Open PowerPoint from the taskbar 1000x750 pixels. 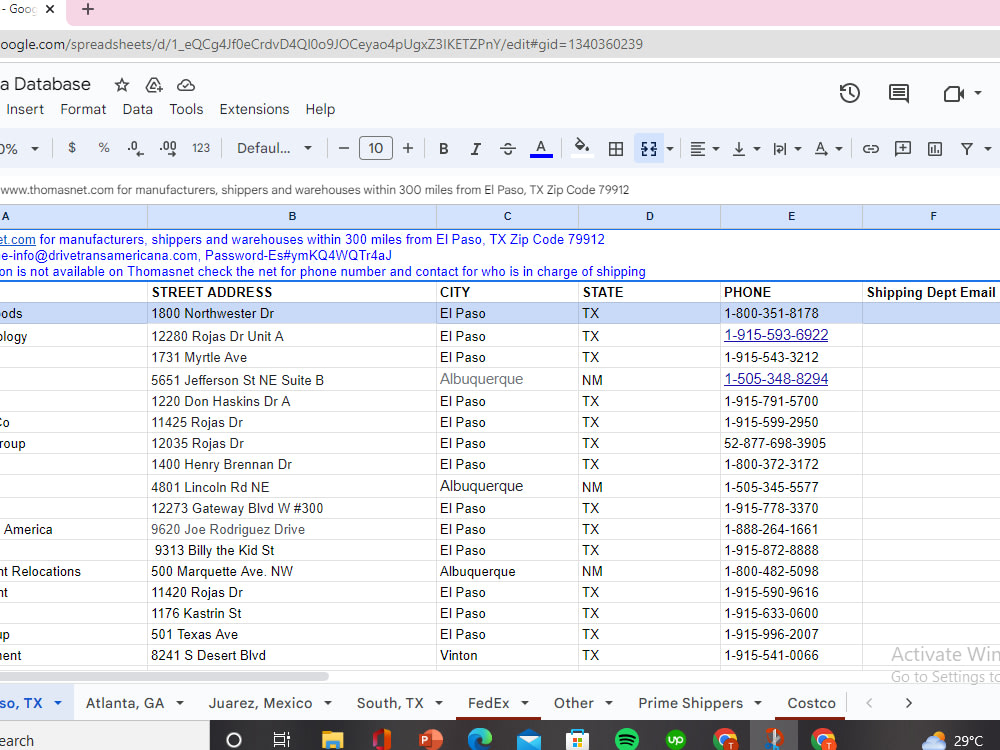coord(431,740)
